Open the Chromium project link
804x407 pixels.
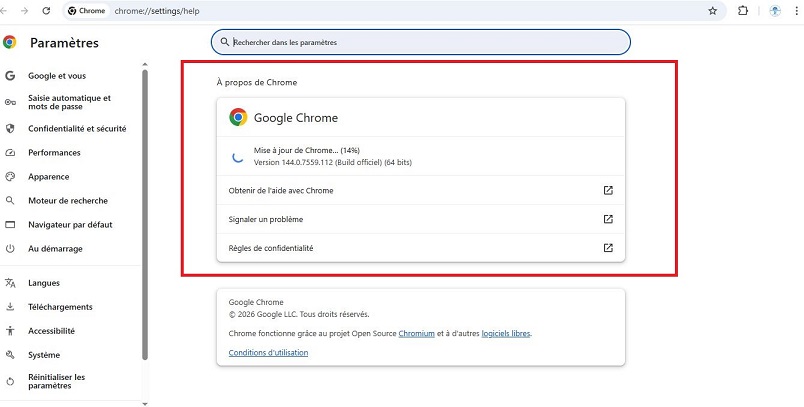click(416, 333)
